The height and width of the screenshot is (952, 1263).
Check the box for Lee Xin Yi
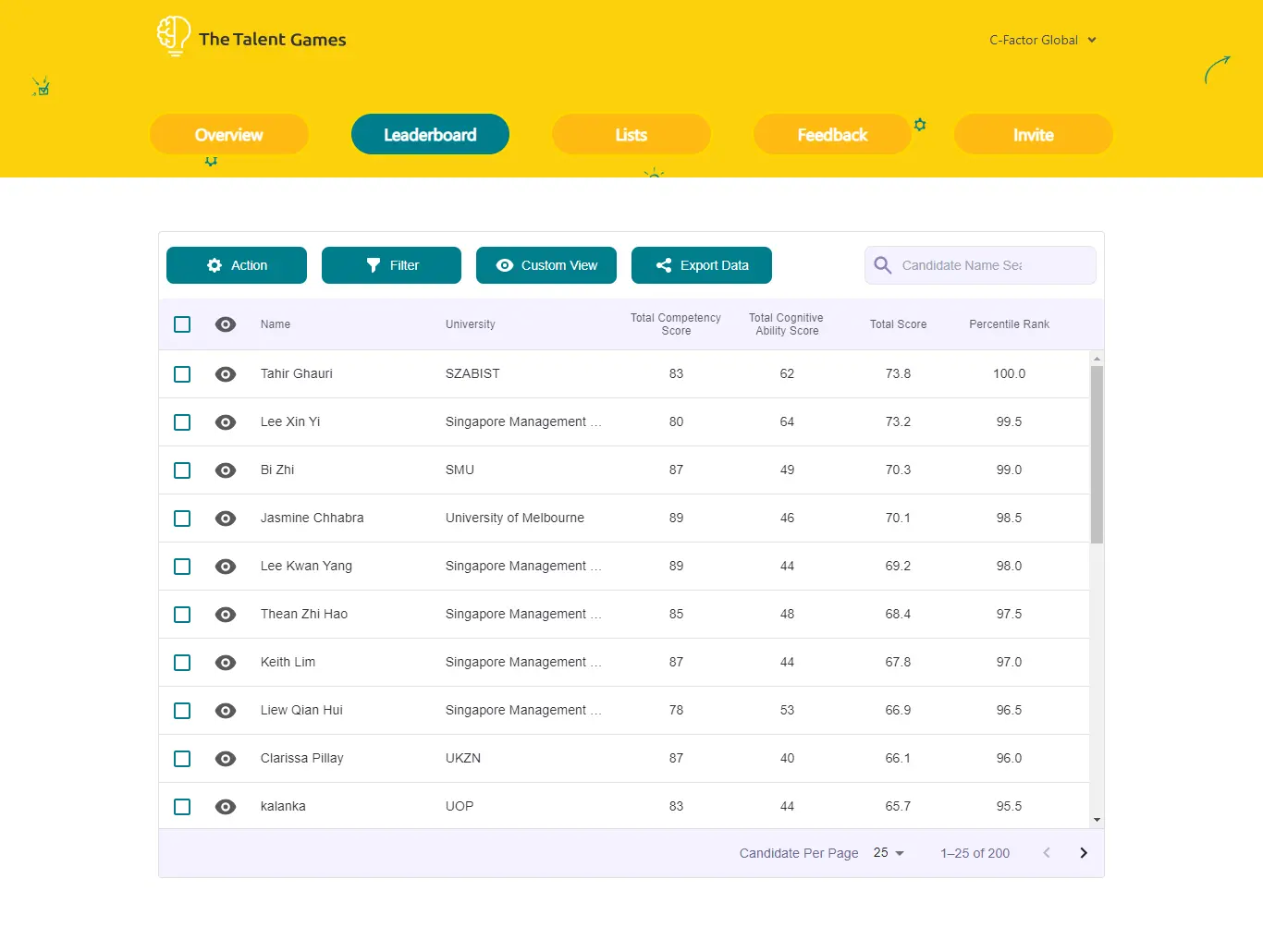[x=182, y=422]
